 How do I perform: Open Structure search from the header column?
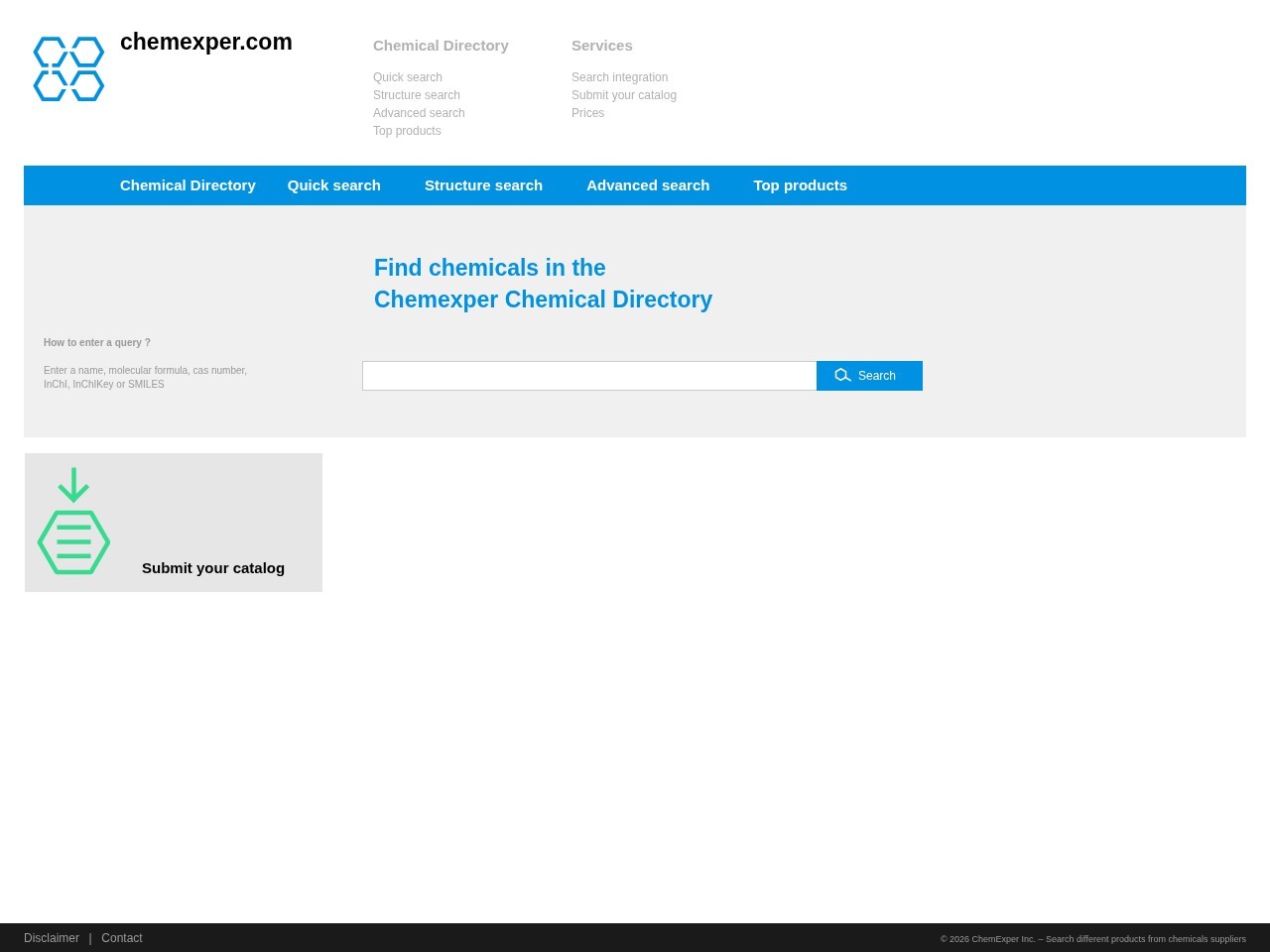point(416,95)
